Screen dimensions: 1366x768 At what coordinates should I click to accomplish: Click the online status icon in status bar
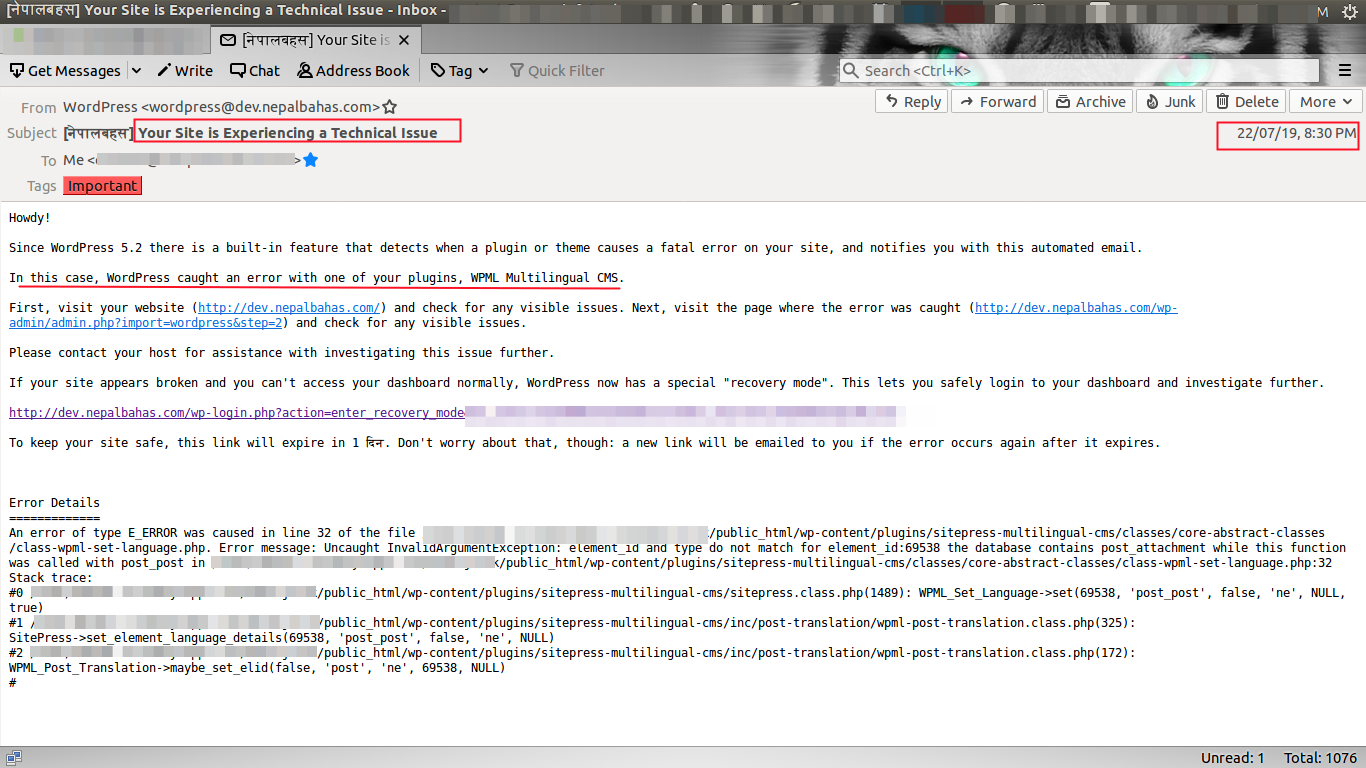[14, 758]
